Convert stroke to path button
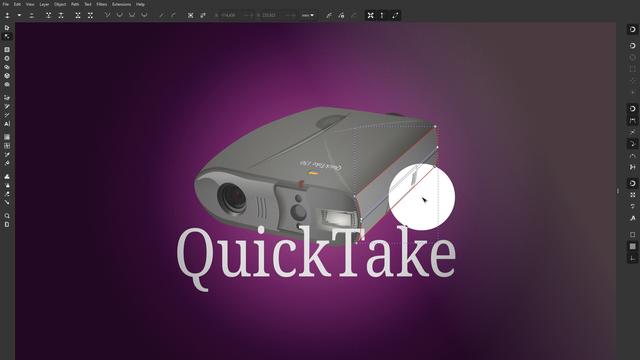The height and width of the screenshot is (360, 640). point(203,15)
